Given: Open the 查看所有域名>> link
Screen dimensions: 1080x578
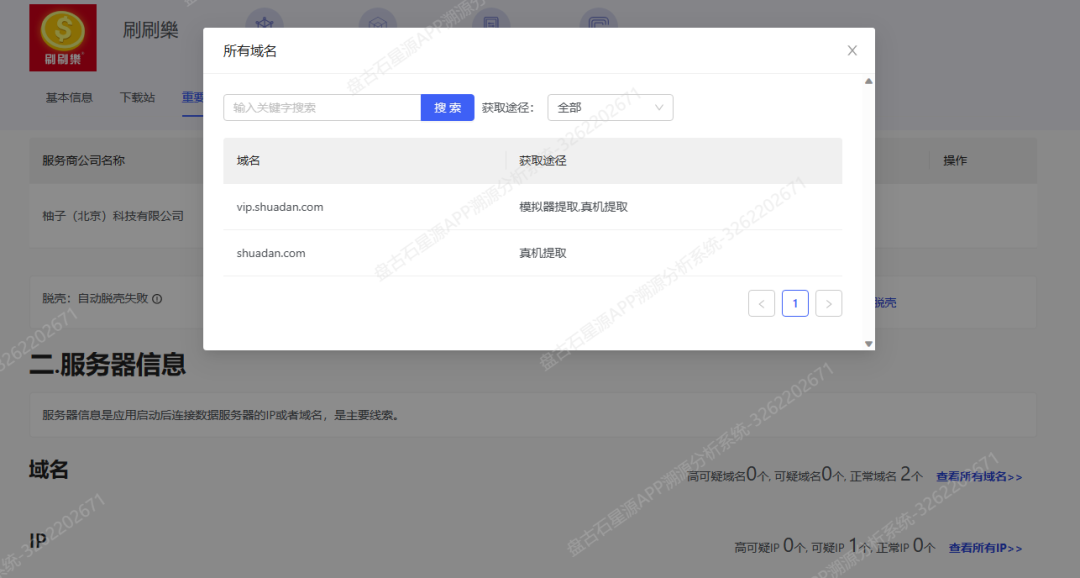Looking at the screenshot, I should coord(977,477).
